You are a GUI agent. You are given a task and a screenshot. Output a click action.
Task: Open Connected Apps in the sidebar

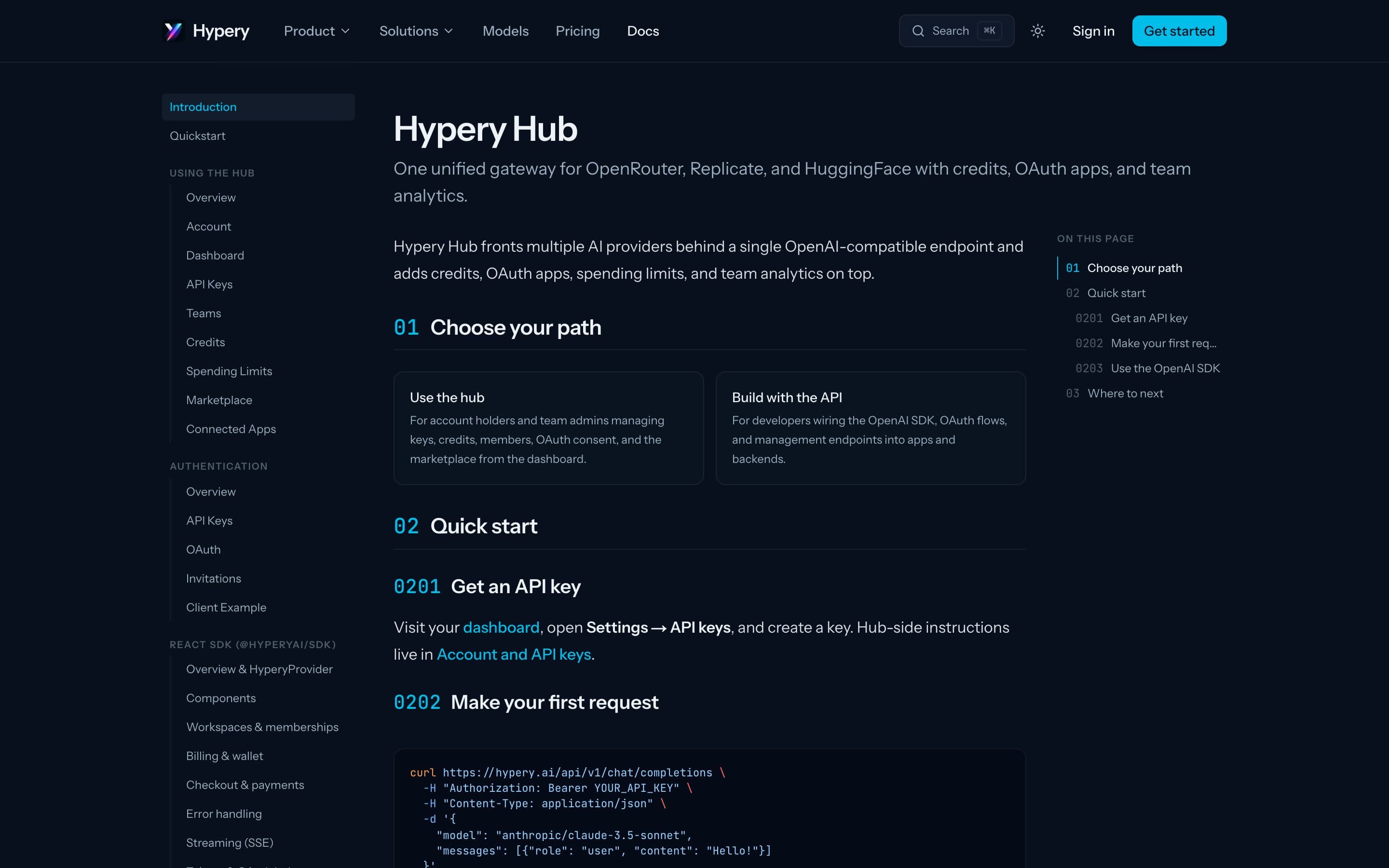tap(231, 429)
